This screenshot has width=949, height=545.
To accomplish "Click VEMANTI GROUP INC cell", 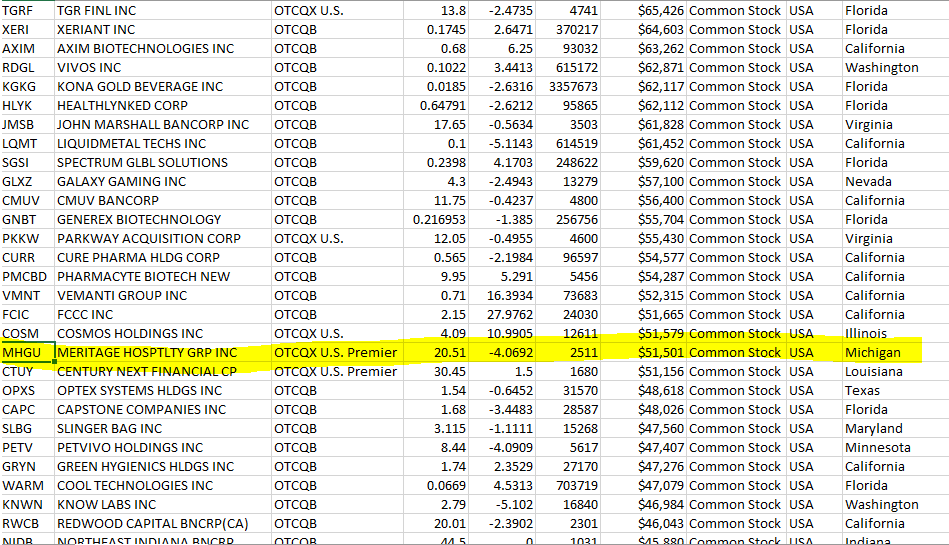I will 163,296.
